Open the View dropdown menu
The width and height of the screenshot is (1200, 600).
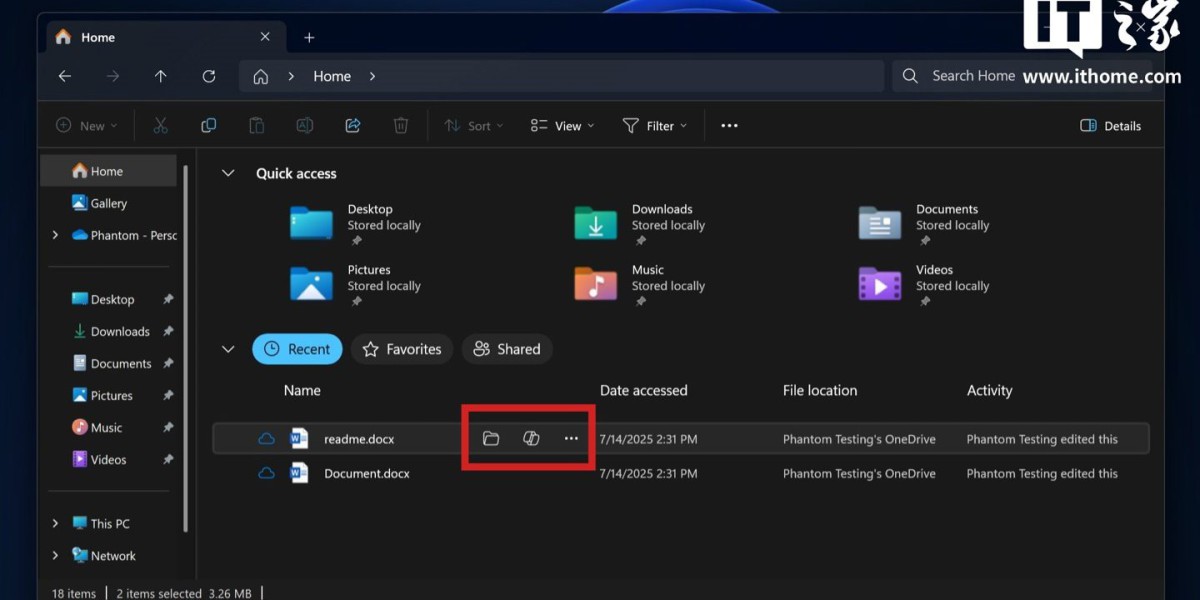562,126
